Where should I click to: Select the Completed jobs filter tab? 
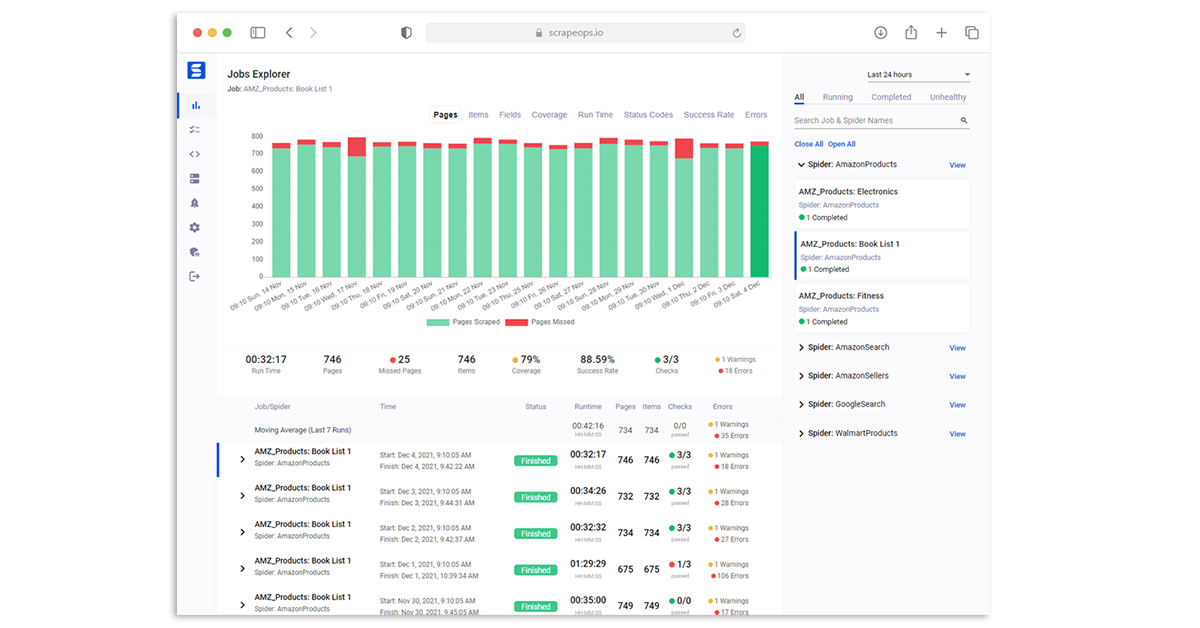pos(891,97)
